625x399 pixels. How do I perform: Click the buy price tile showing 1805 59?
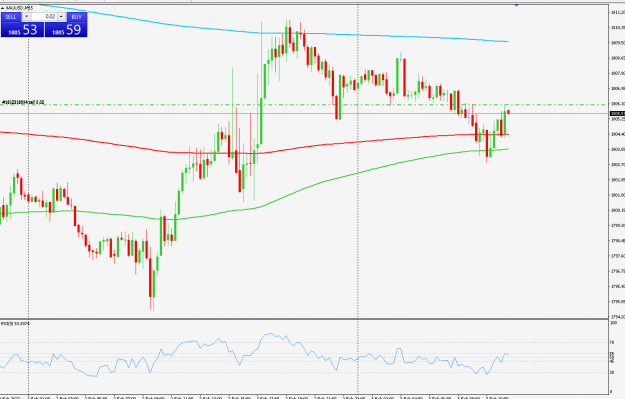pos(66,29)
